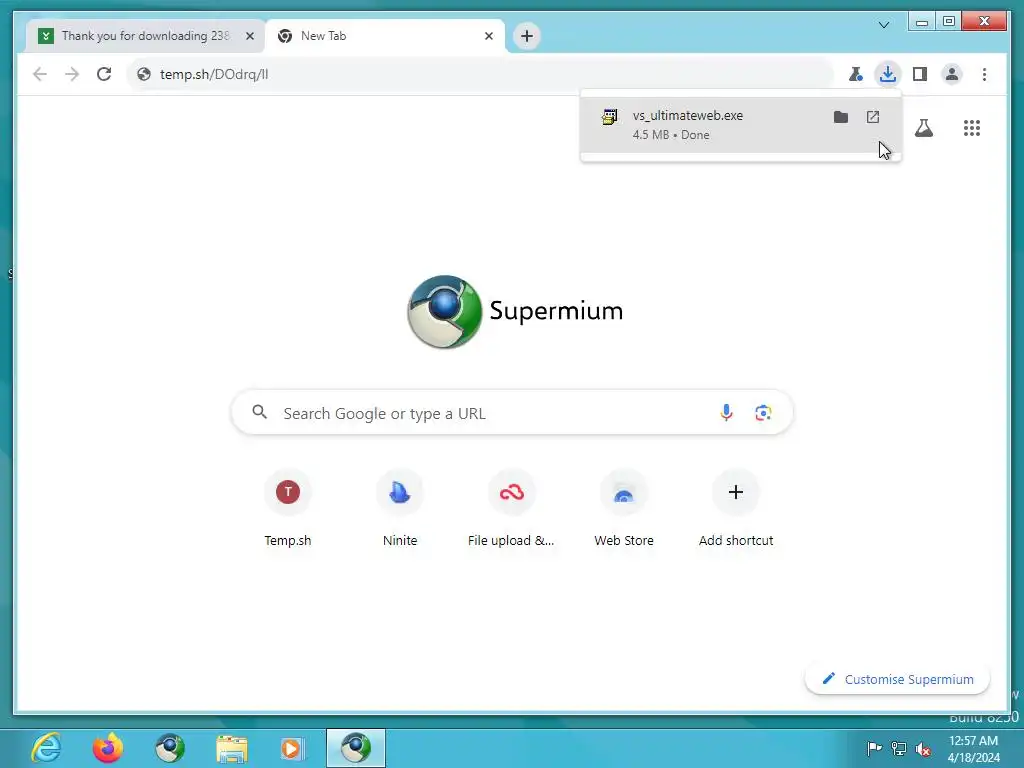Open the profile avatar menu
This screenshot has height=768, width=1024.
click(952, 74)
